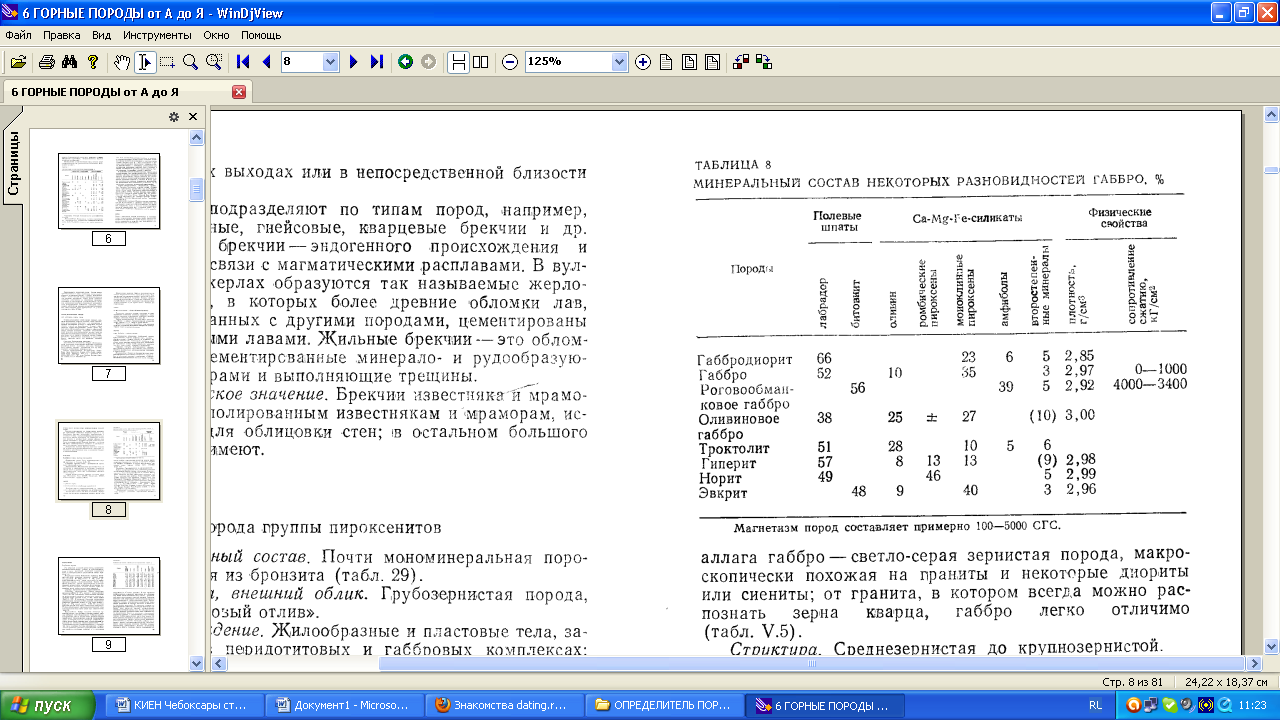Select the magnifying glass zoom tool

(x=190, y=62)
